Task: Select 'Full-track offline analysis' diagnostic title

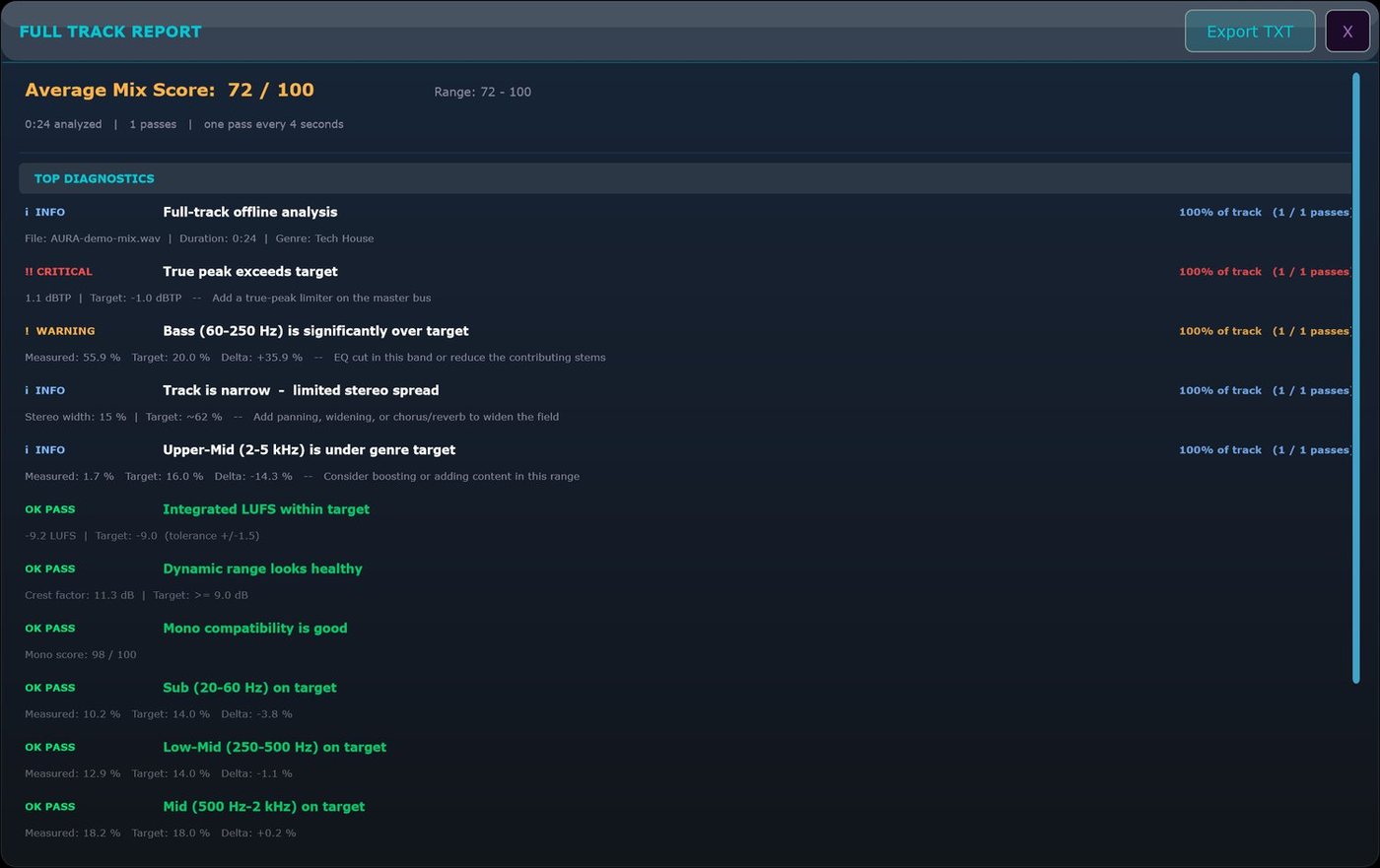Action: (250, 212)
